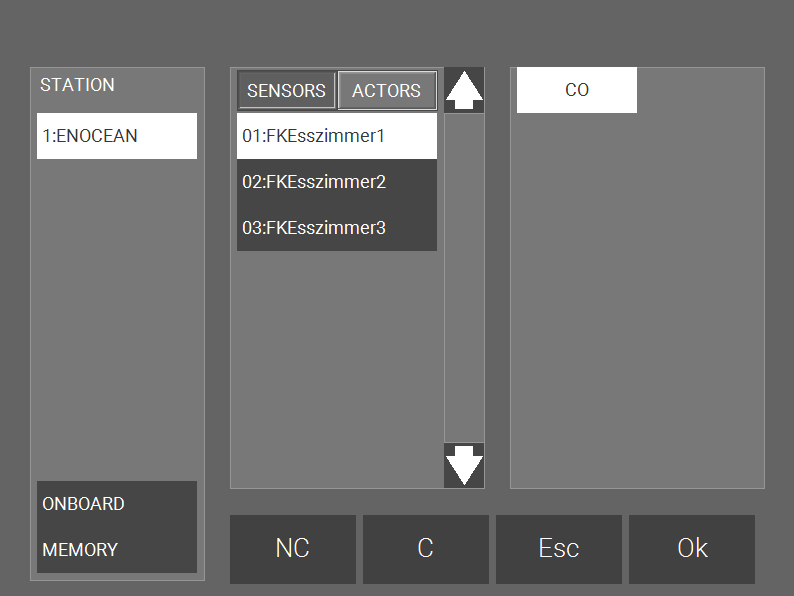The width and height of the screenshot is (794, 596).
Task: Select the 1:ENOCEAN station
Action: (x=116, y=136)
